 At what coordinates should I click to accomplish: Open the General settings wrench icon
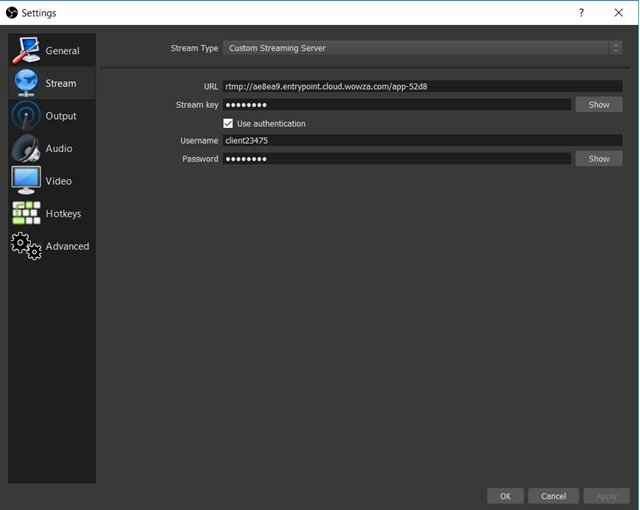coord(26,50)
